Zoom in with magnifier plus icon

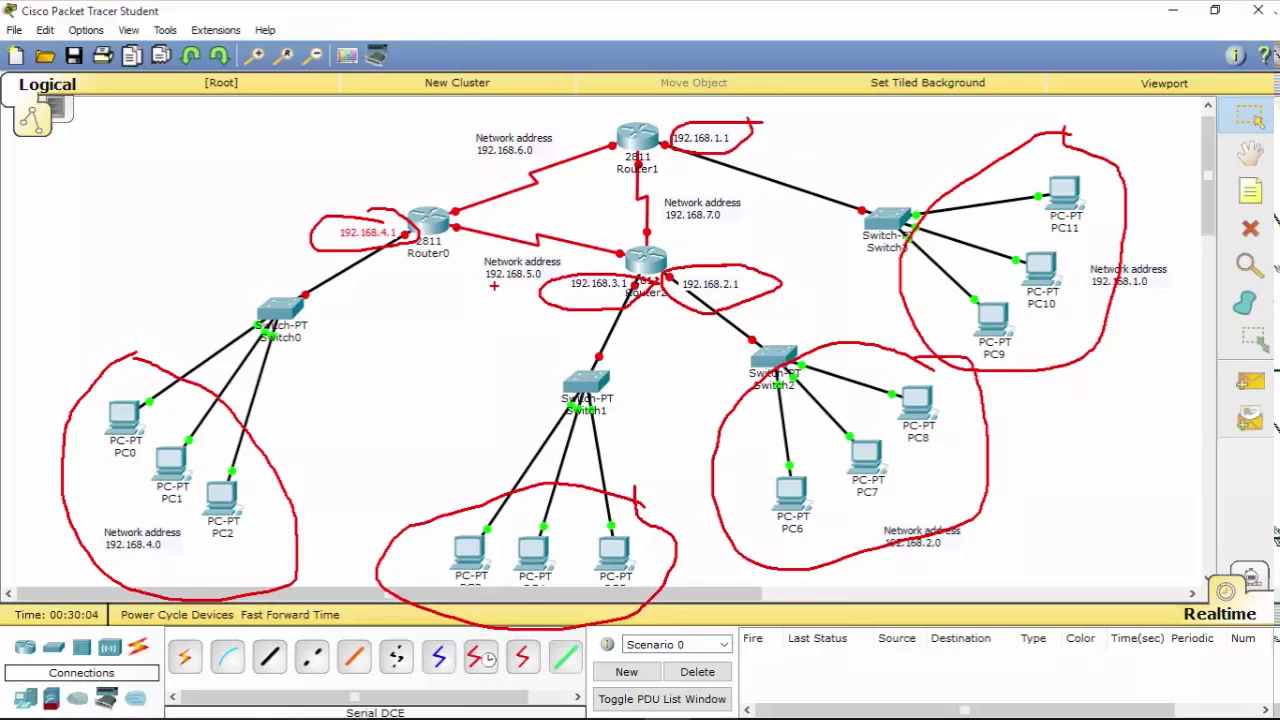coord(255,56)
